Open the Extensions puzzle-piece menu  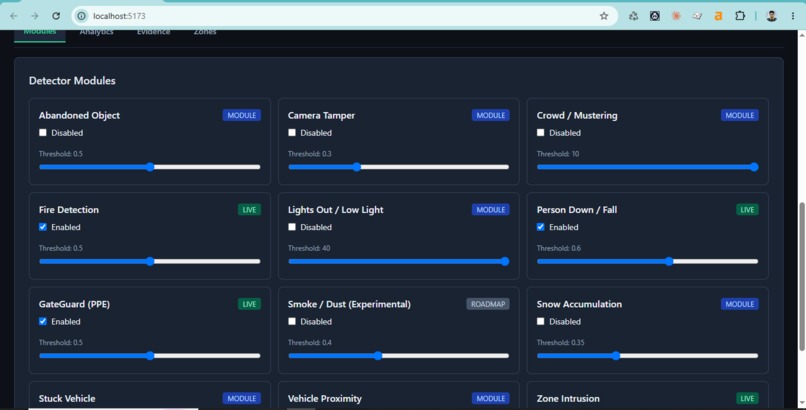740,16
